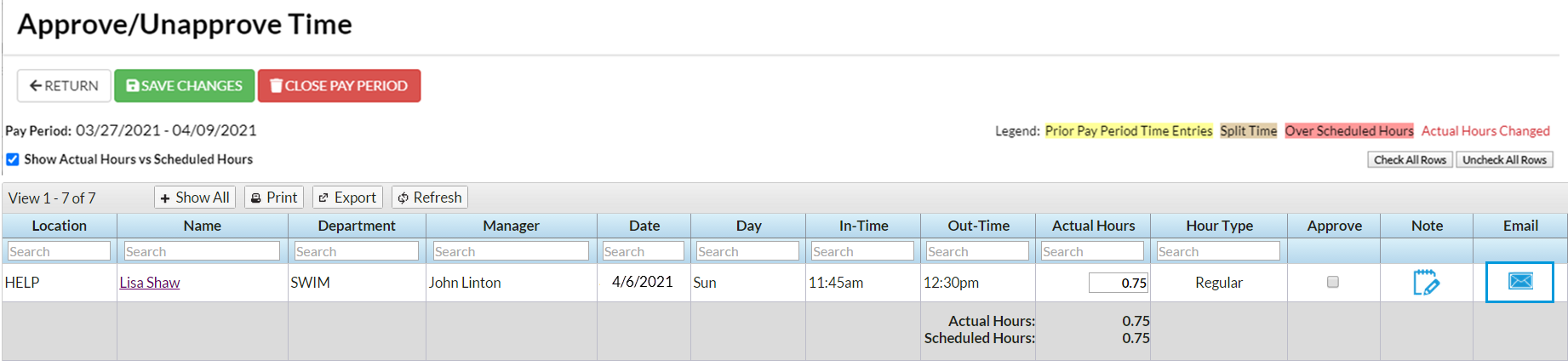Return to the previous page
Screen dimensions: 1568x361
pos(64,86)
